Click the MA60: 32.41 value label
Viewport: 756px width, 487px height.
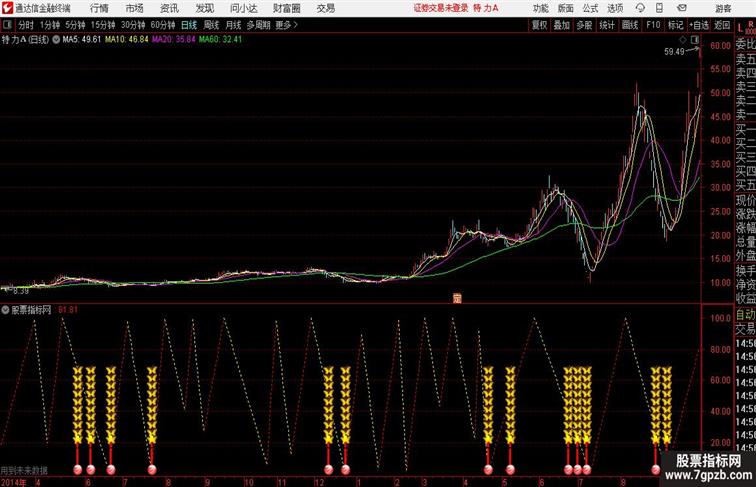(x=220, y=40)
